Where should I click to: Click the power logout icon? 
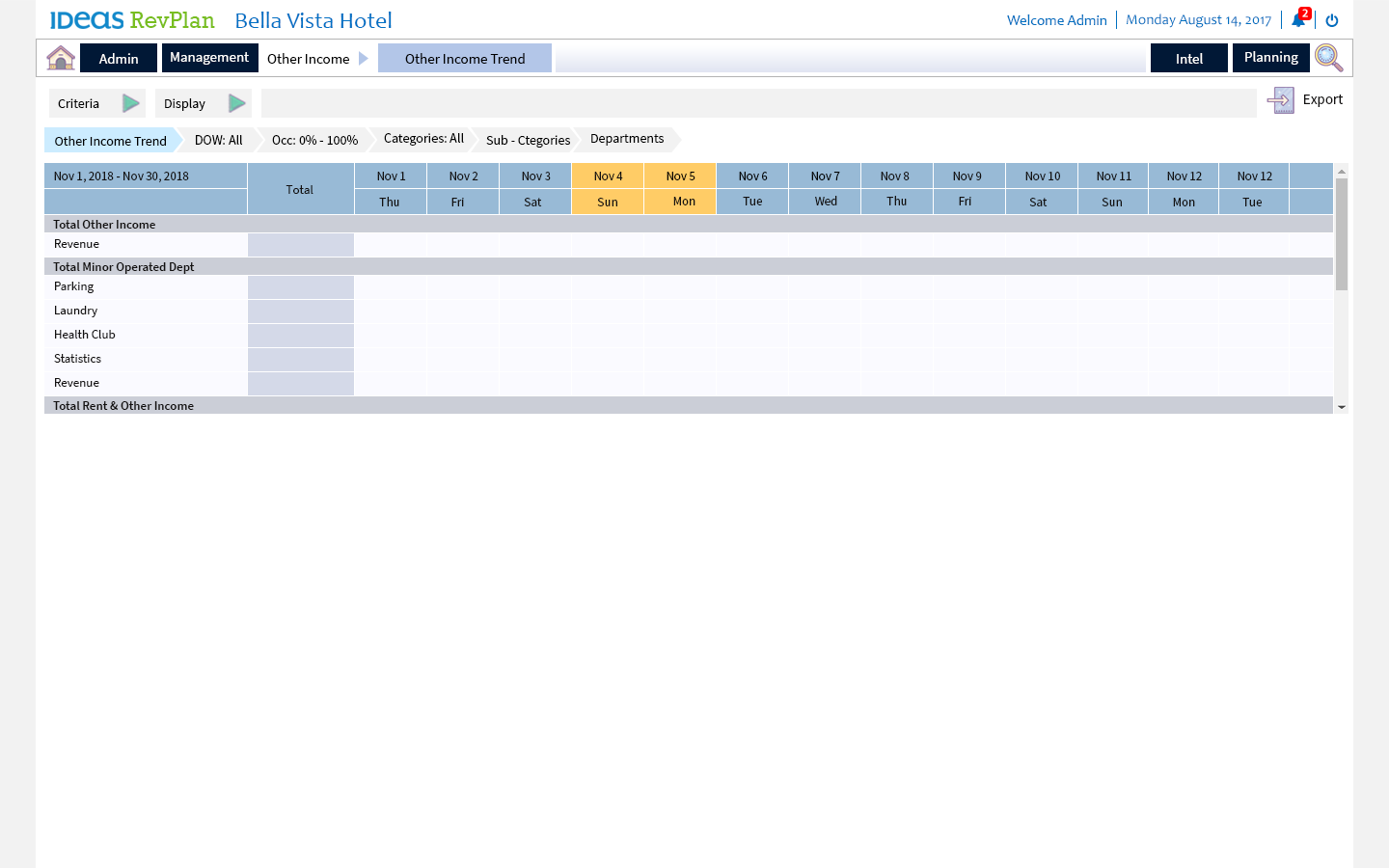tap(1332, 20)
